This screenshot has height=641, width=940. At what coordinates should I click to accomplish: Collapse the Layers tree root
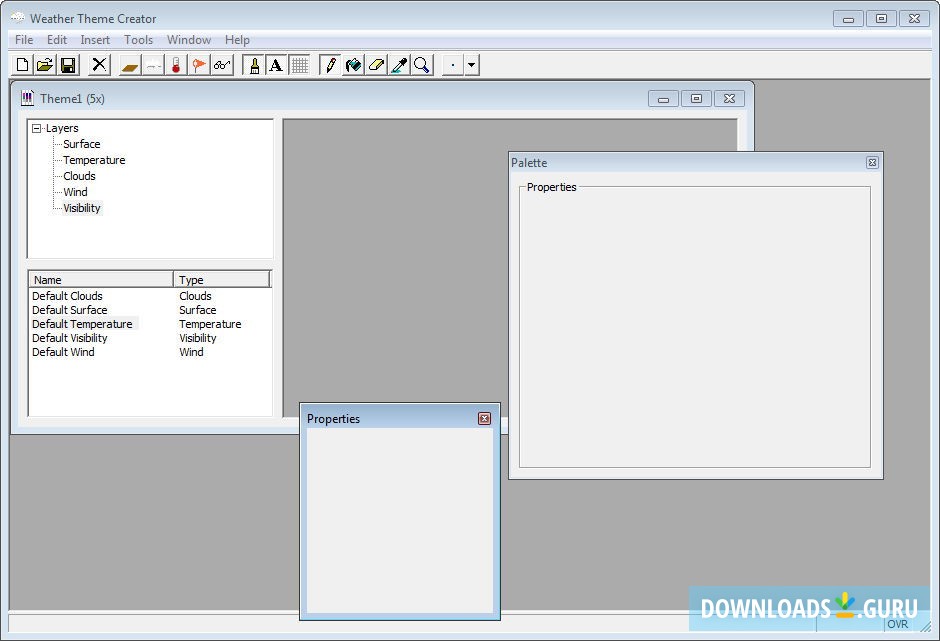[x=35, y=128]
